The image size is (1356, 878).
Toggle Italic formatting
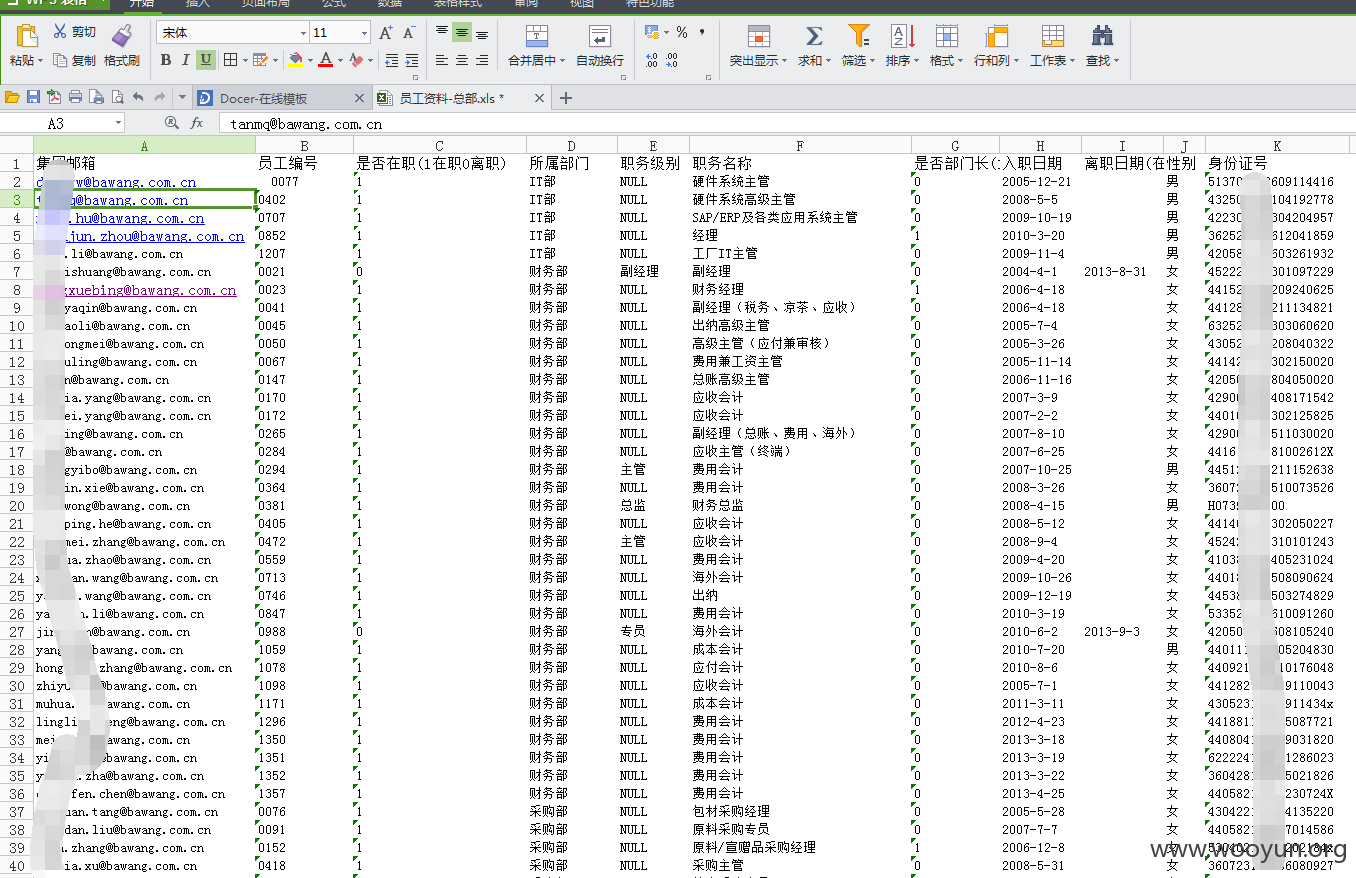point(185,61)
